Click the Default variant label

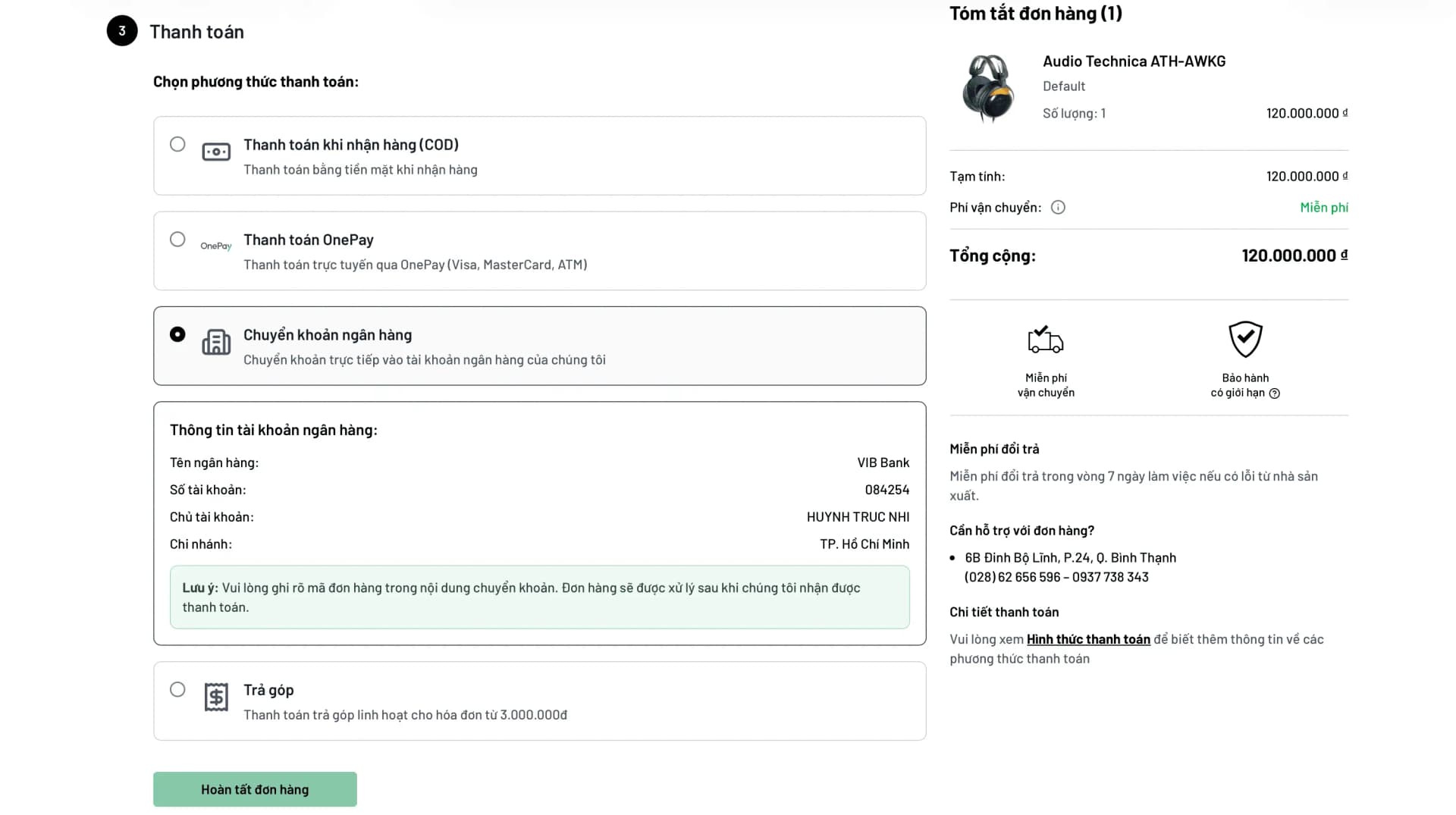(x=1063, y=86)
